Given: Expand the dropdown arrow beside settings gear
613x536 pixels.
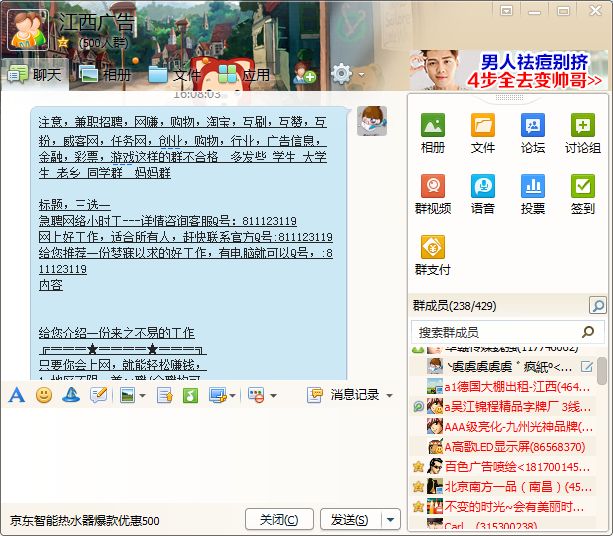Looking at the screenshot, I should coord(362,74).
